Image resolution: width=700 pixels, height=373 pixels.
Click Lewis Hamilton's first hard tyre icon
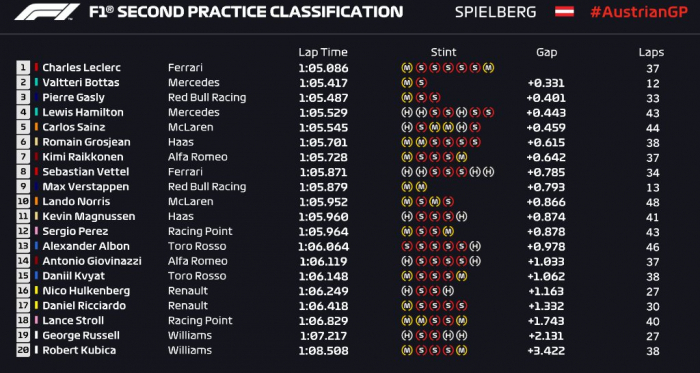point(407,113)
